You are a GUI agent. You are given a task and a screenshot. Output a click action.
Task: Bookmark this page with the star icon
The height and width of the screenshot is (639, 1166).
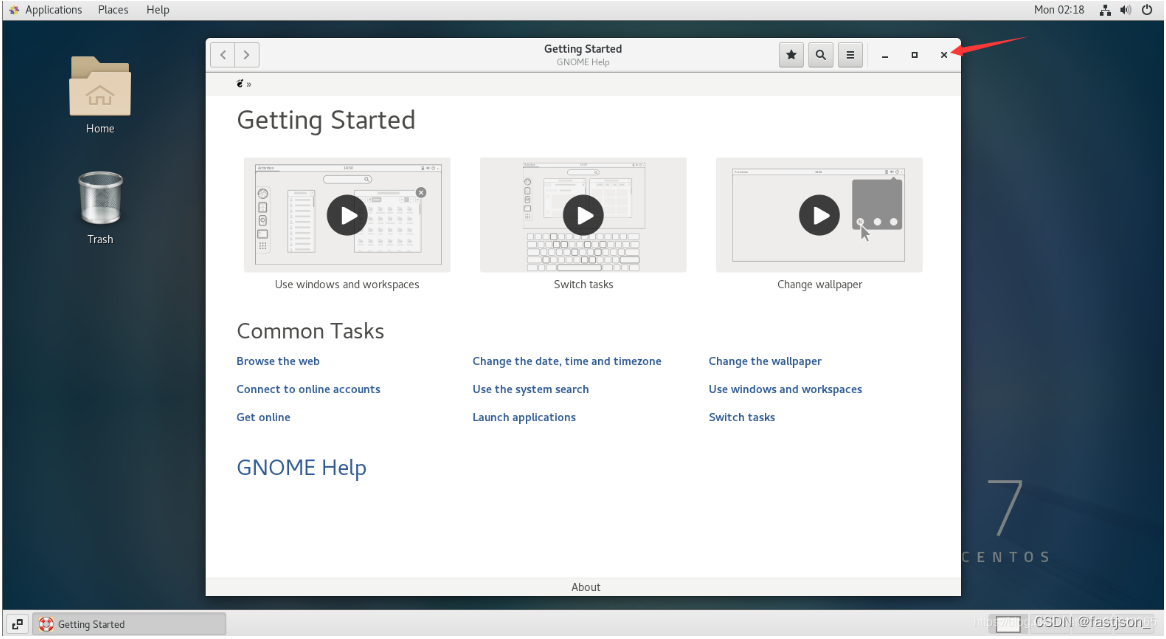coord(791,55)
